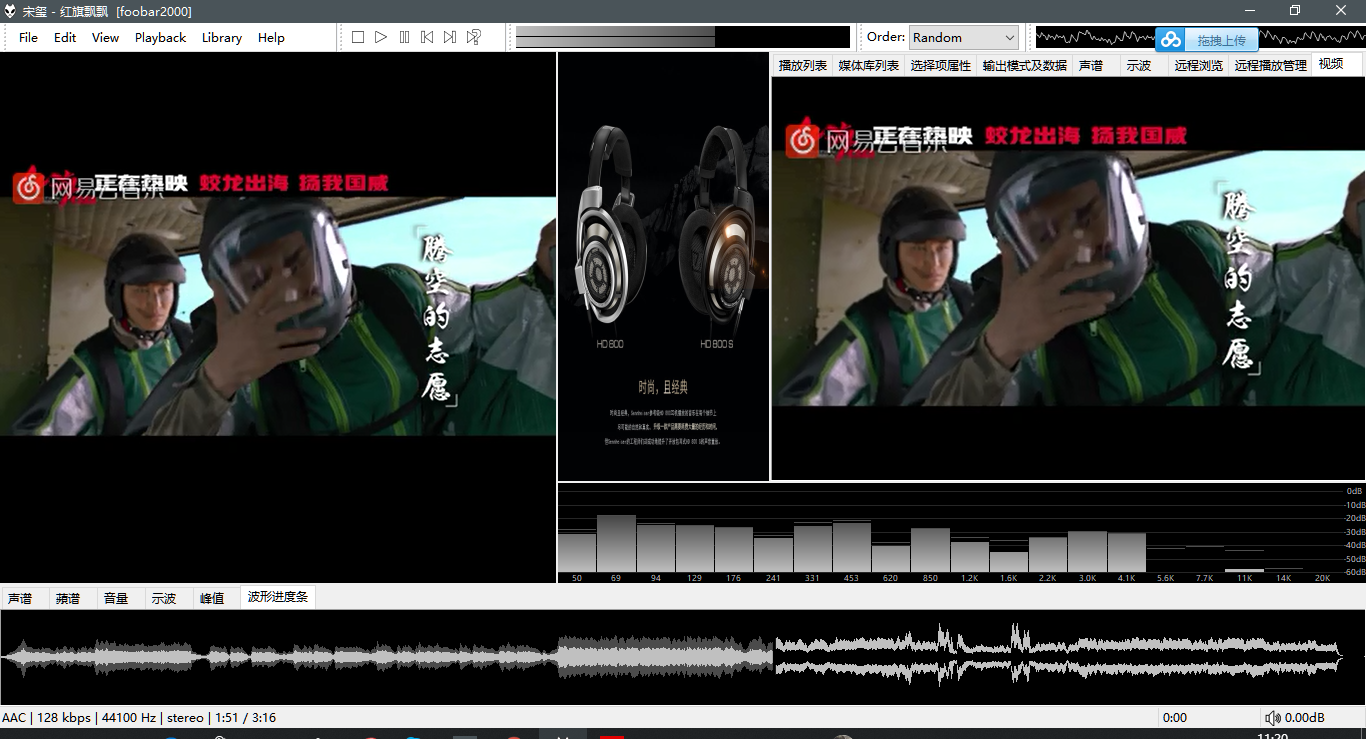This screenshot has height=739, width=1366.
Task: Enable the 示波 view
Action: point(163,597)
